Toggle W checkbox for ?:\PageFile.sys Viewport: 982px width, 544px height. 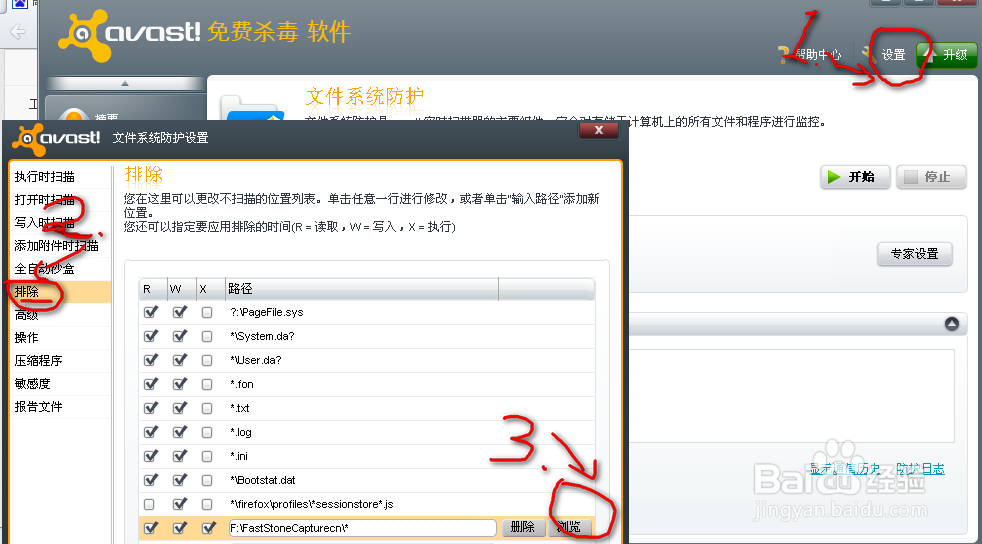click(179, 312)
